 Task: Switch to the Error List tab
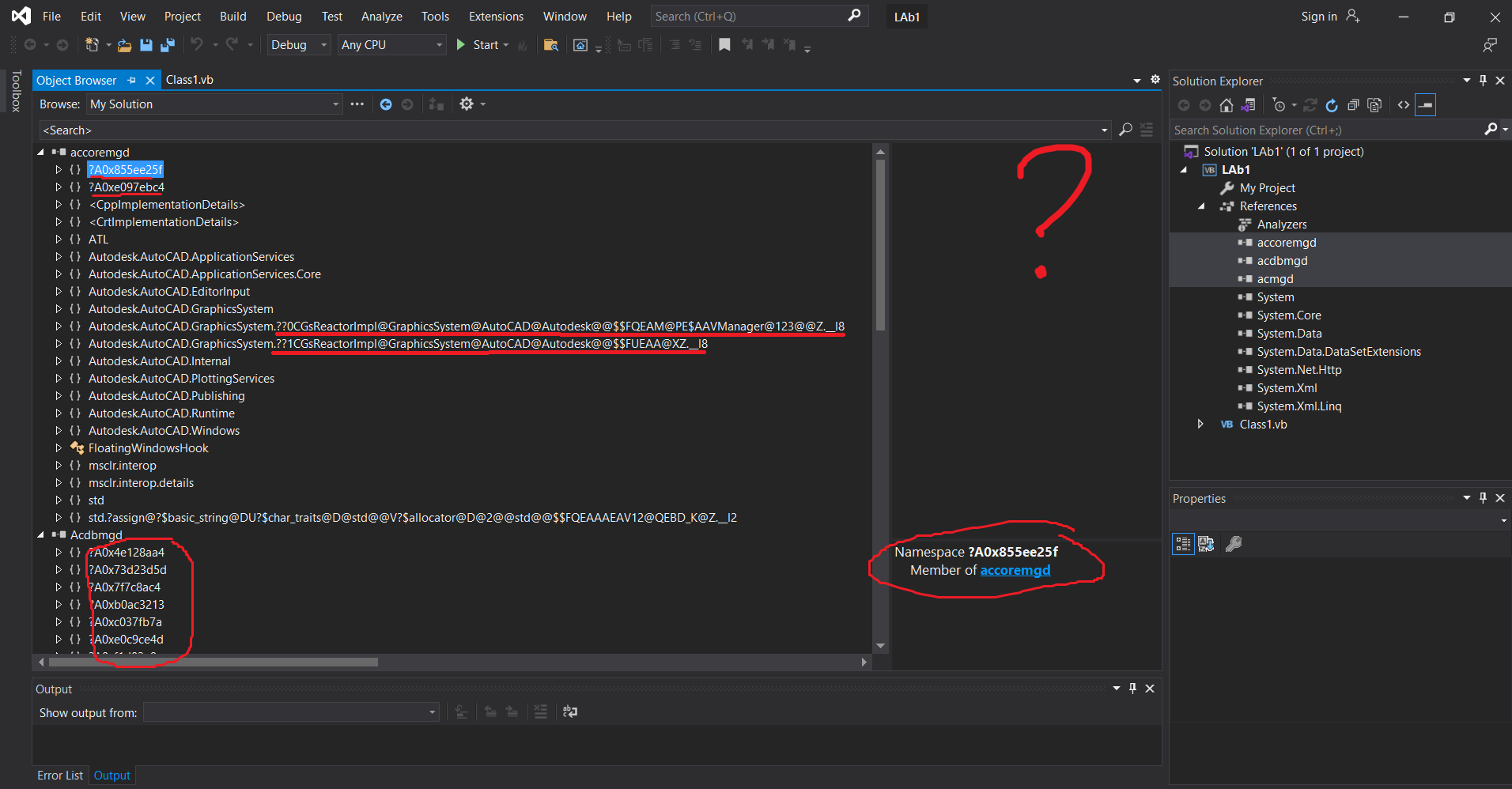tap(60, 776)
